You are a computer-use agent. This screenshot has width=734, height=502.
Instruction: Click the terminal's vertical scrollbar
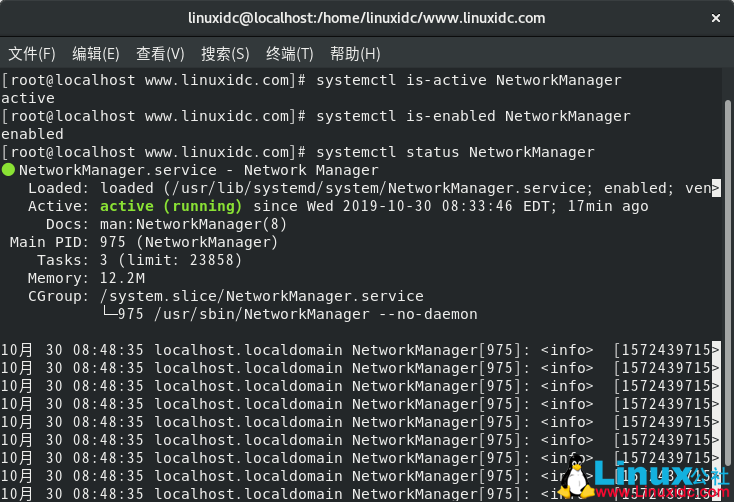pyautogui.click(x=727, y=250)
